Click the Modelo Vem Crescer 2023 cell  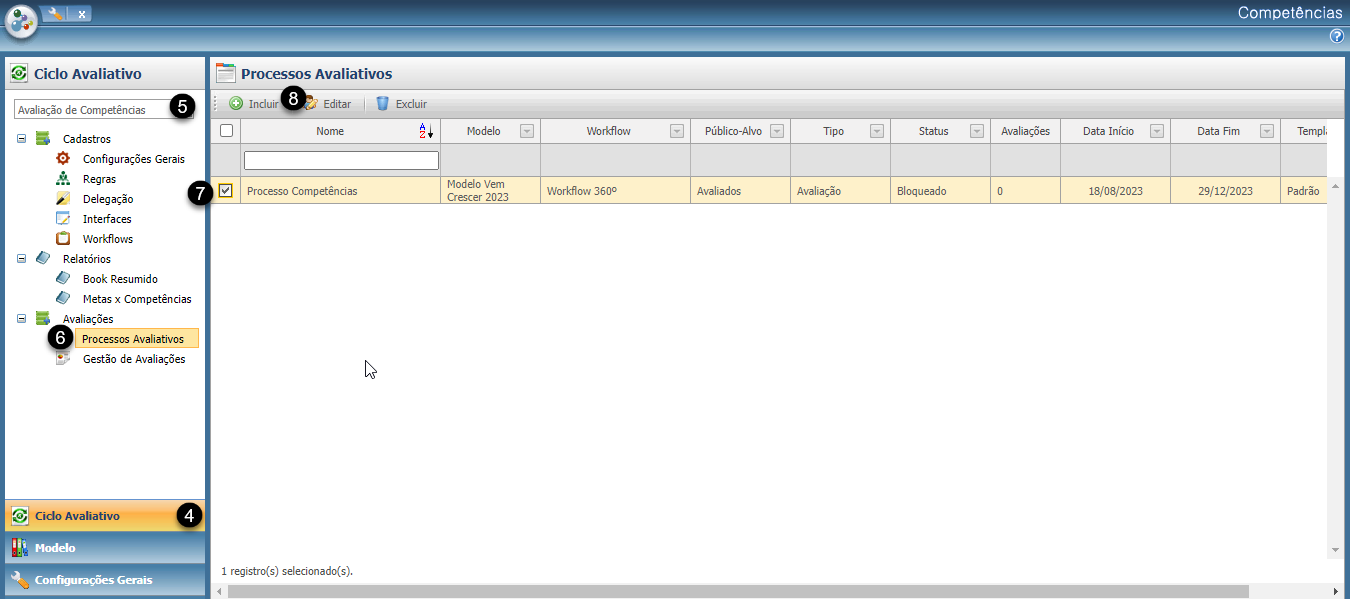(490, 191)
